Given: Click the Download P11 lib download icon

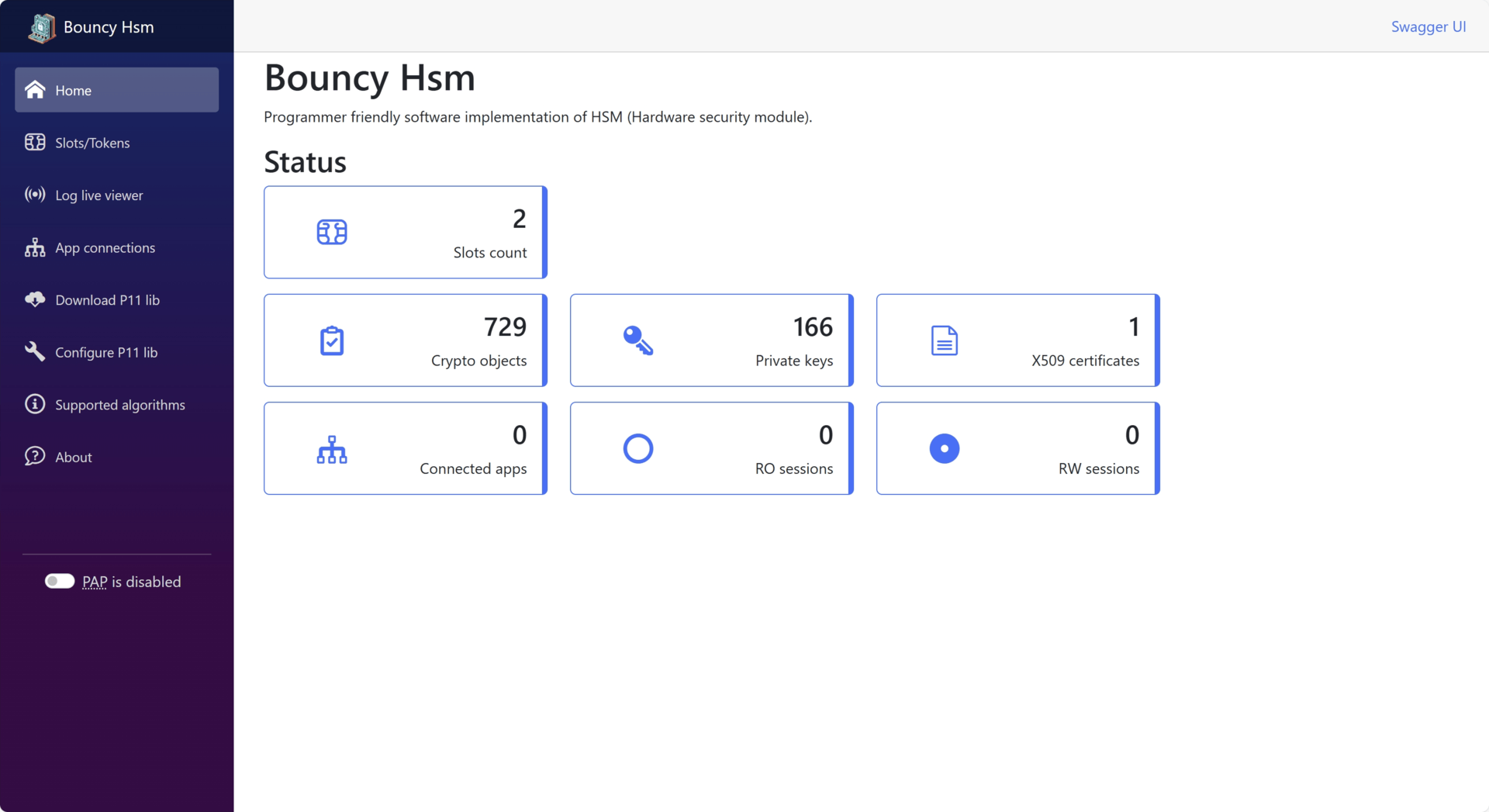Looking at the screenshot, I should (35, 299).
